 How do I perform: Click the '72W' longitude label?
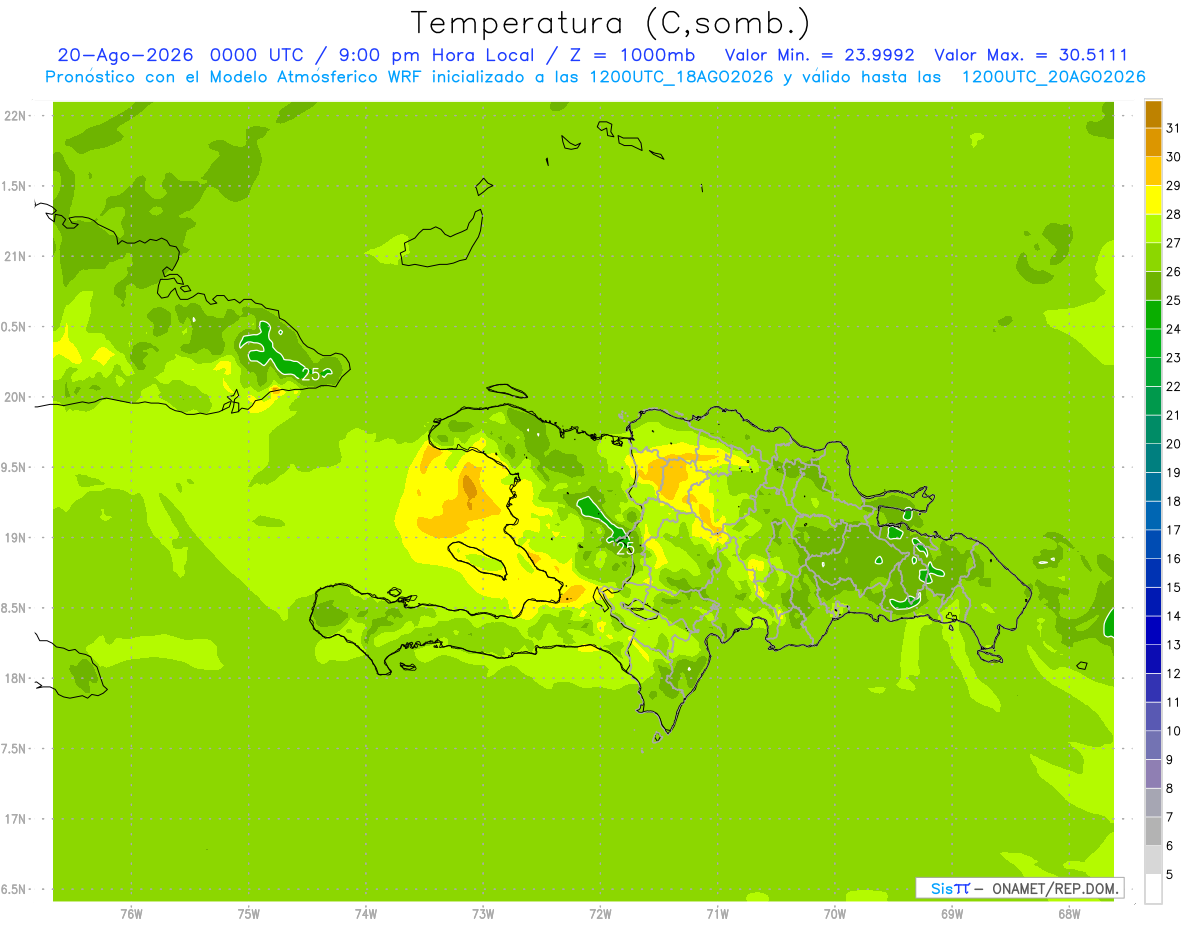coord(601,913)
